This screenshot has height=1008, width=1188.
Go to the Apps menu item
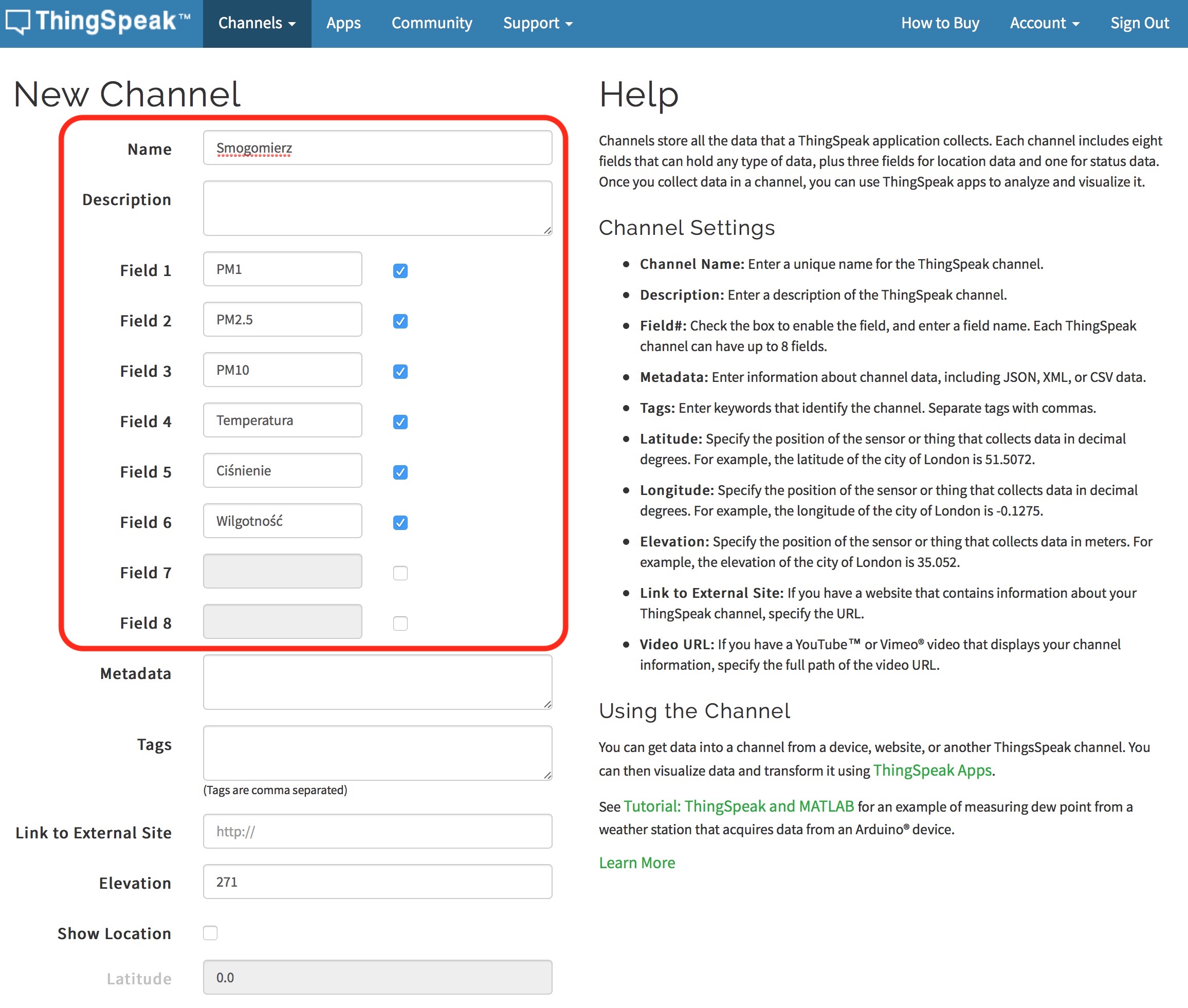pos(343,24)
